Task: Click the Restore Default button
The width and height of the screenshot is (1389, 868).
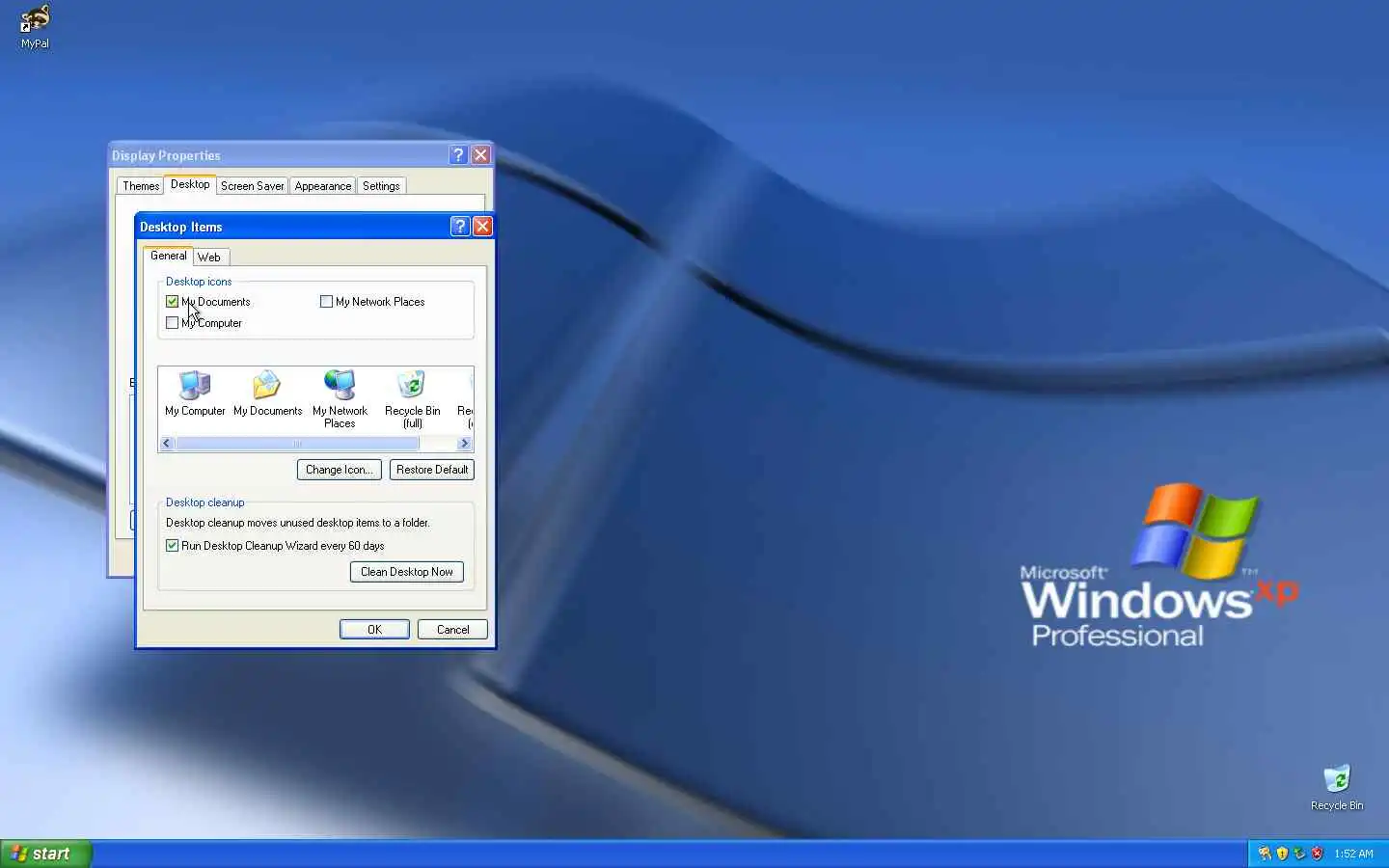Action: point(432,470)
